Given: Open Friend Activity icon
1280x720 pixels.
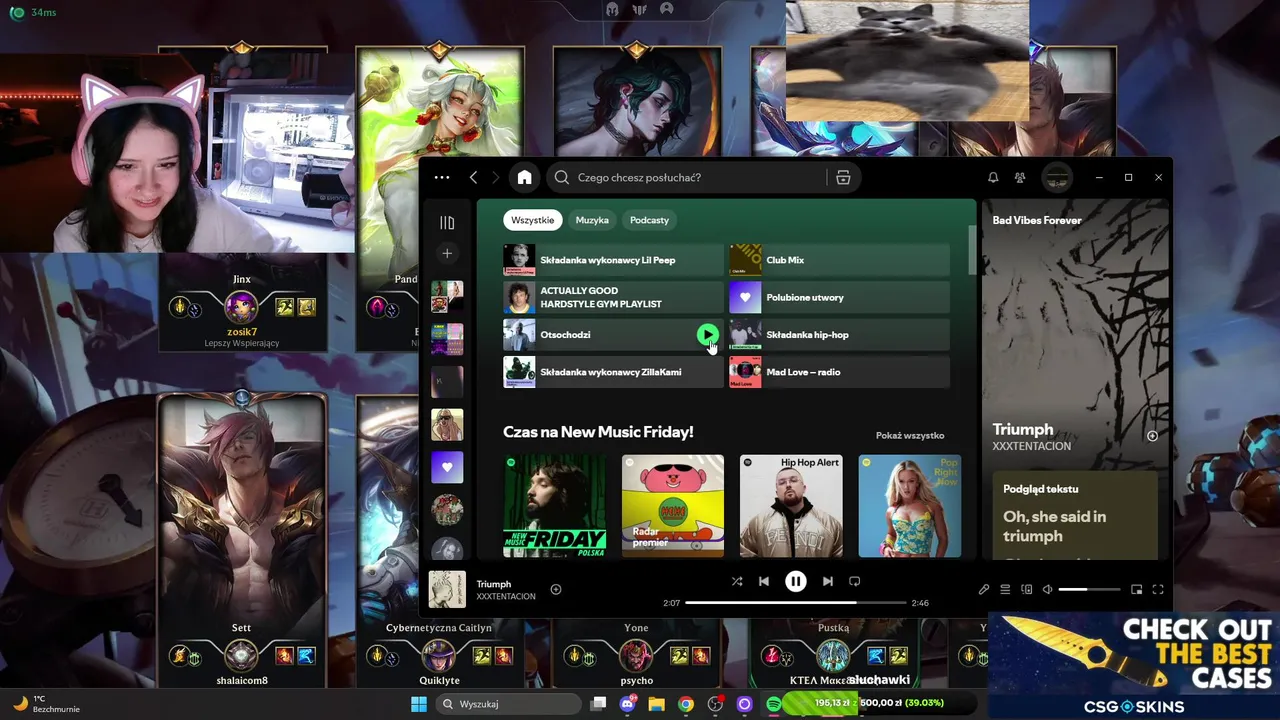Looking at the screenshot, I should point(1020,177).
